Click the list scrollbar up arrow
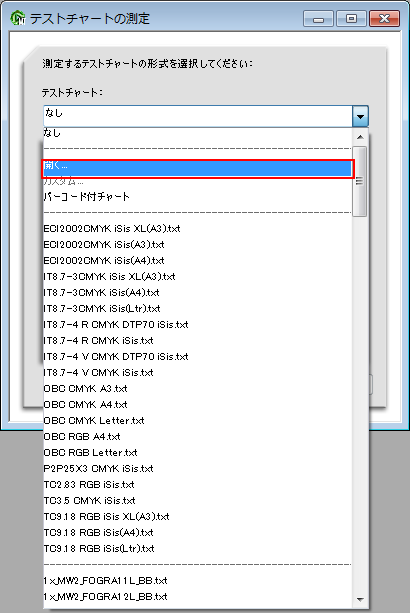 (x=360, y=137)
